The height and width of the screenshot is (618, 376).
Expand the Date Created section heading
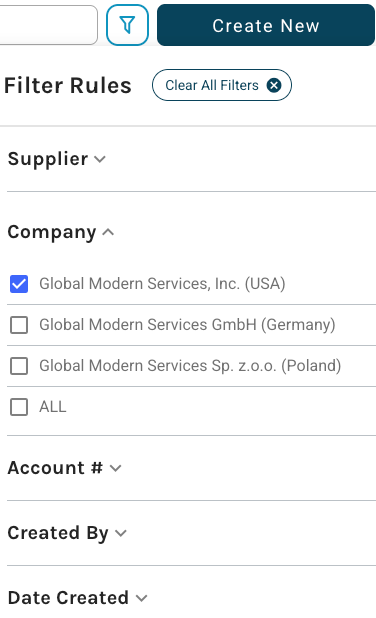68,598
